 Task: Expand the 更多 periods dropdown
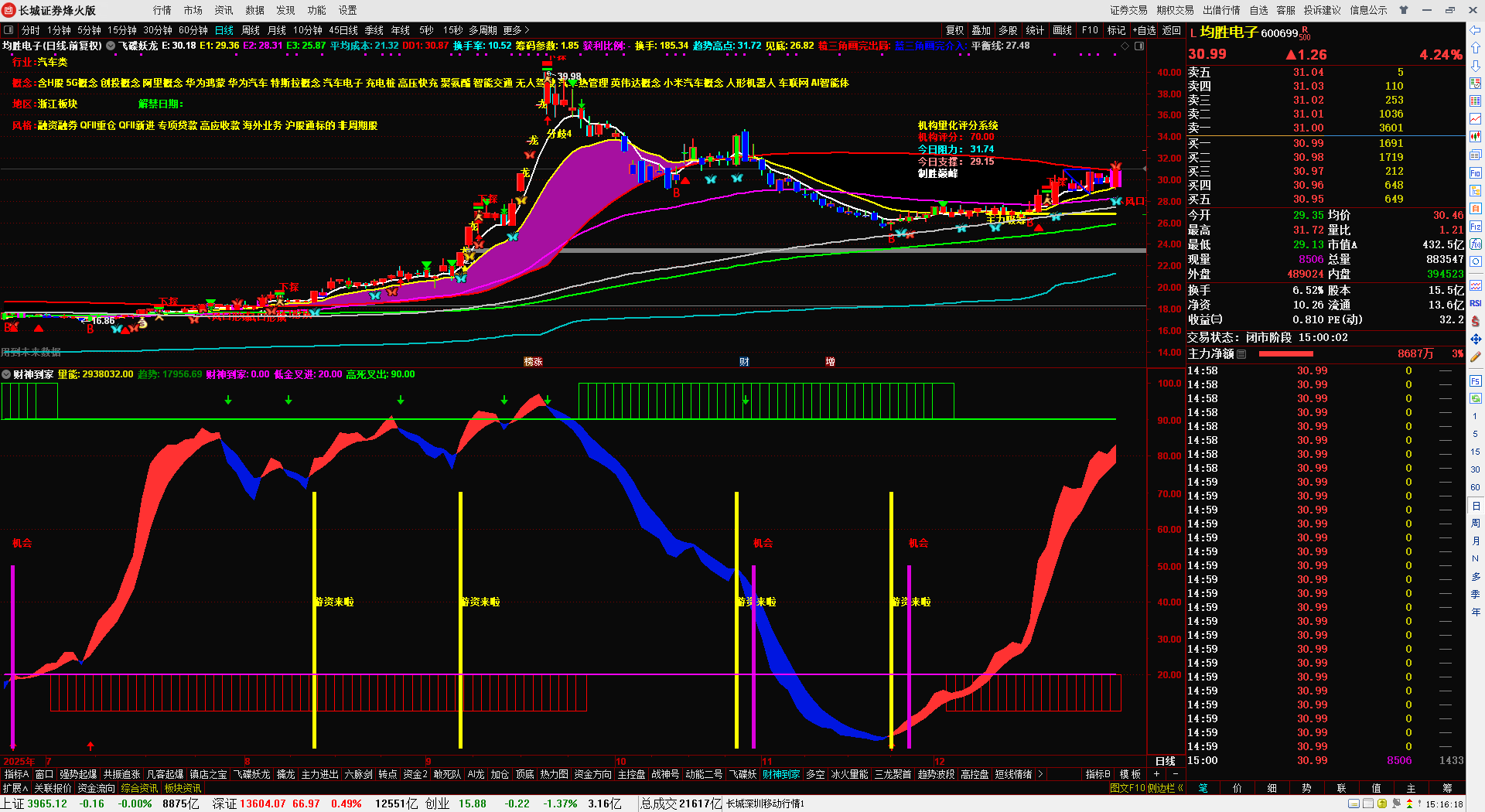coord(516,30)
